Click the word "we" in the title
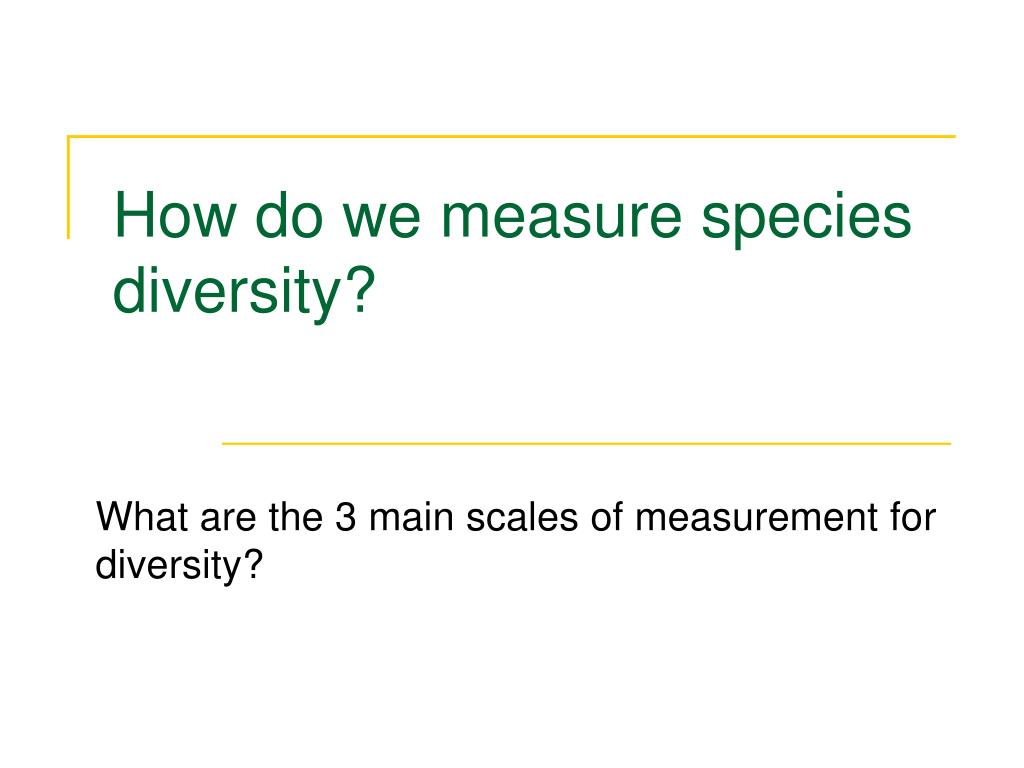Viewport: 1024px width, 768px height. coord(382,219)
